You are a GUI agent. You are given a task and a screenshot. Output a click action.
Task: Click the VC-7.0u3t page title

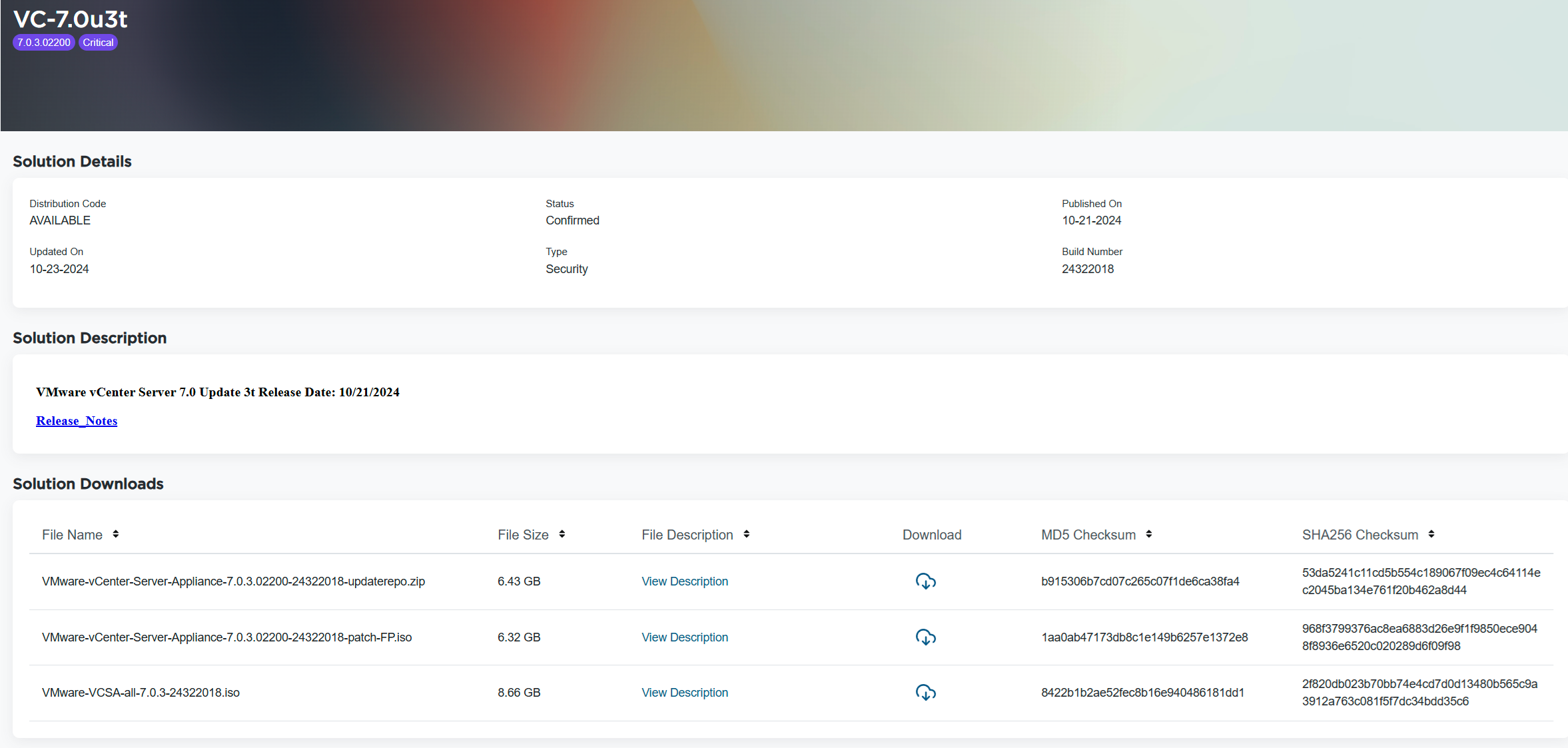pyautogui.click(x=70, y=19)
